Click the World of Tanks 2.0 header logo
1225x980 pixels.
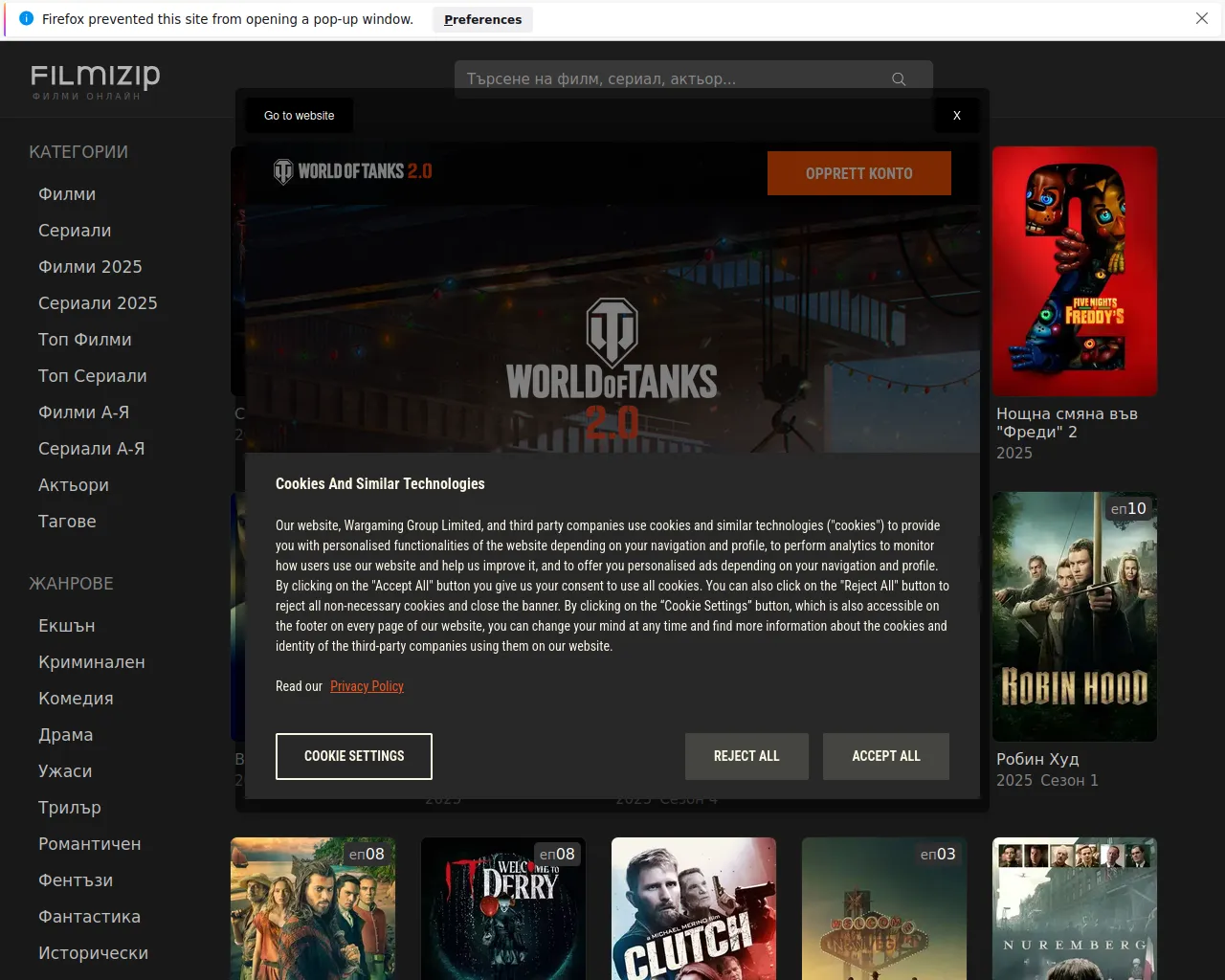pos(353,171)
